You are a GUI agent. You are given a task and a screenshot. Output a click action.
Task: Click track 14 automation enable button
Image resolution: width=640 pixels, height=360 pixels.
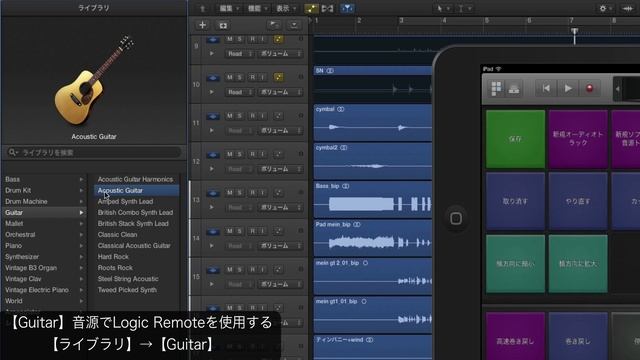[x=278, y=231]
